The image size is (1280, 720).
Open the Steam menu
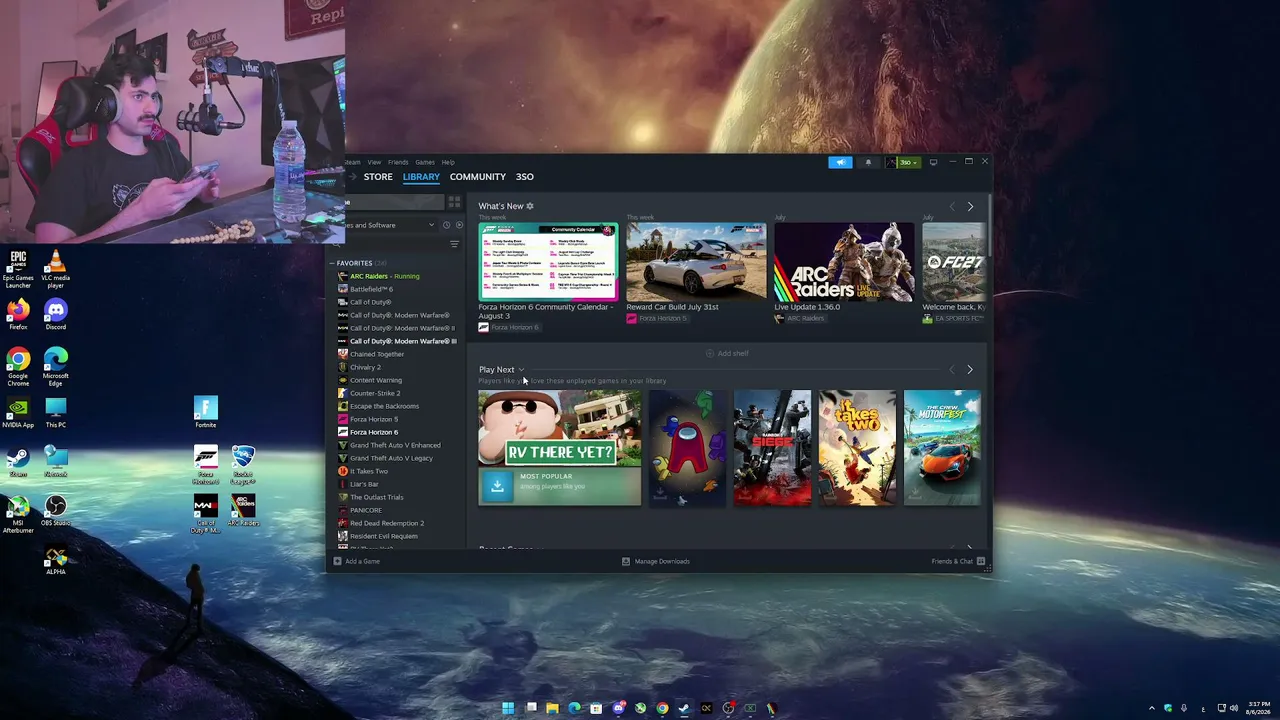pos(352,162)
